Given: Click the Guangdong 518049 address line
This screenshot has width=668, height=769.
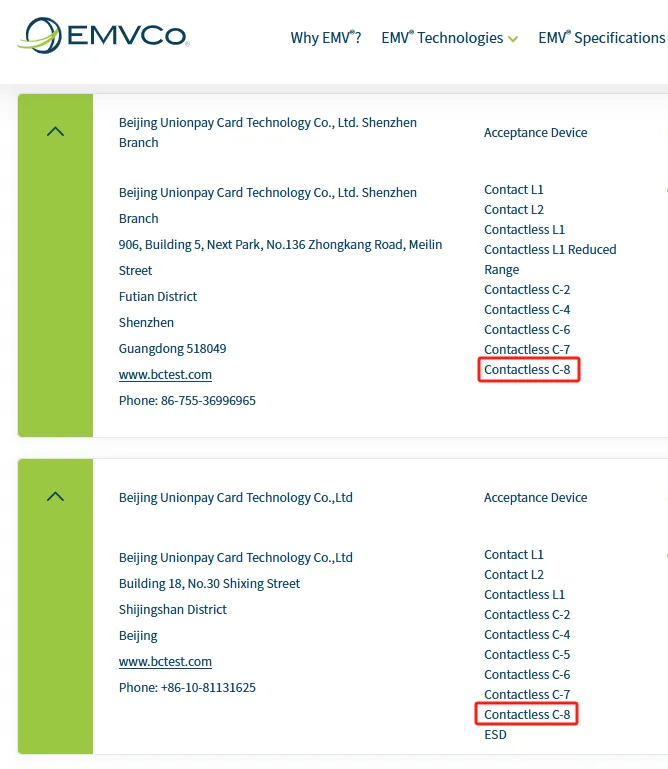Looking at the screenshot, I should pos(172,349).
